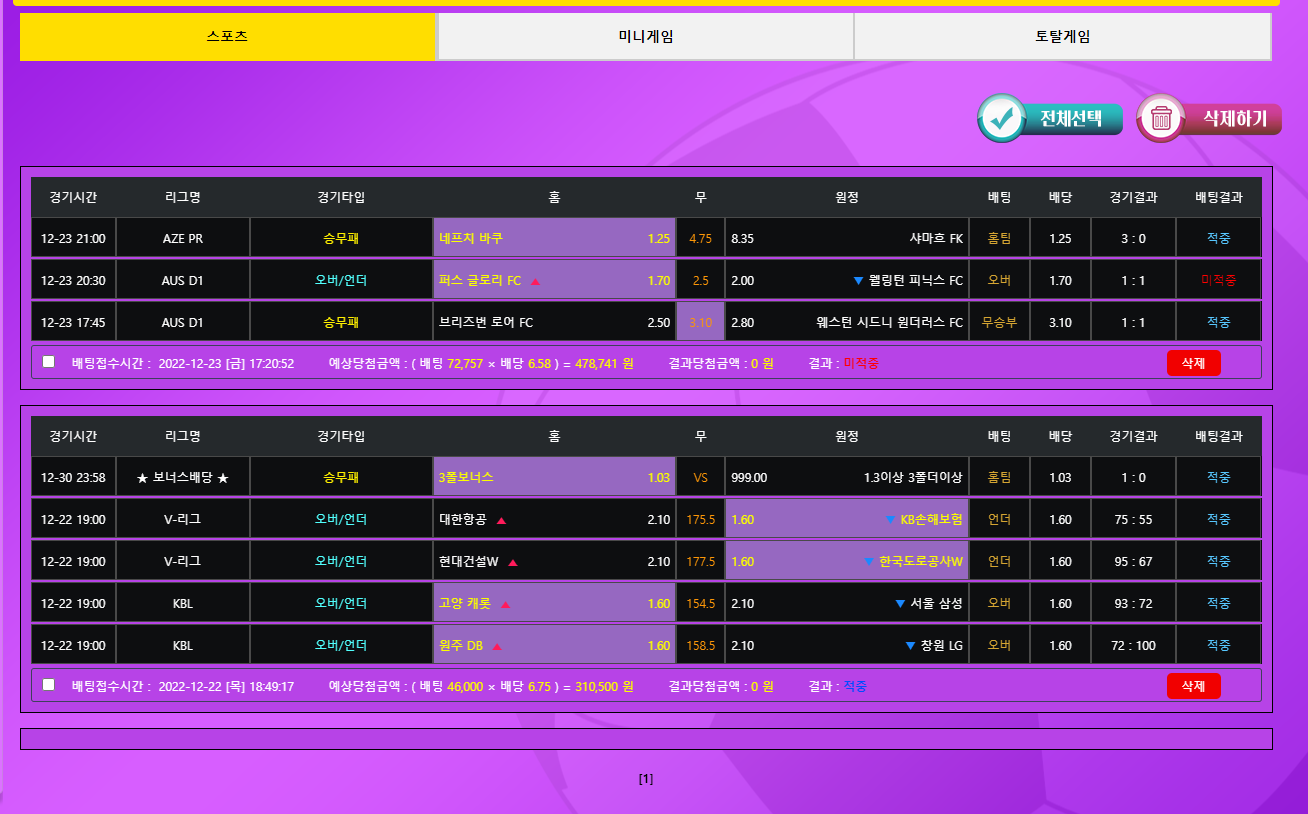The width and height of the screenshot is (1308, 814).
Task: Click the 삭제하기 trash can icon
Action: tap(1161, 118)
